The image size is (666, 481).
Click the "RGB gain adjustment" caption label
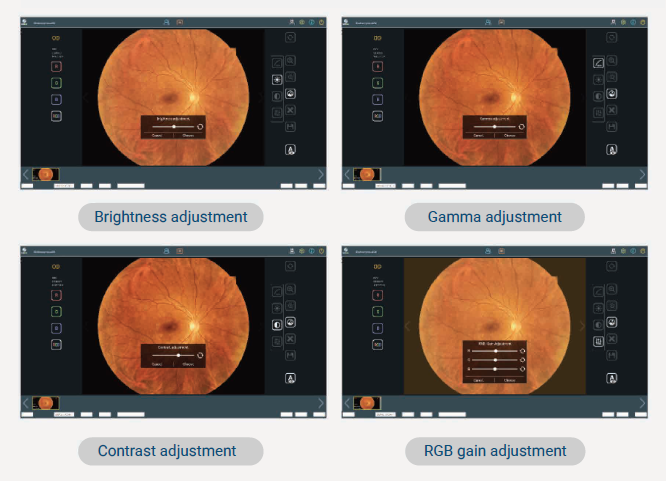click(x=495, y=451)
